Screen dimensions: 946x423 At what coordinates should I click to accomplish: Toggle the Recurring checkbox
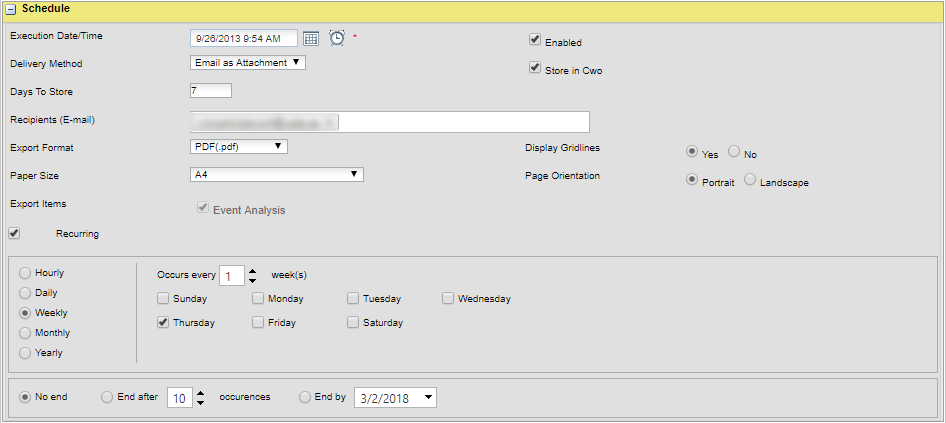pos(14,233)
